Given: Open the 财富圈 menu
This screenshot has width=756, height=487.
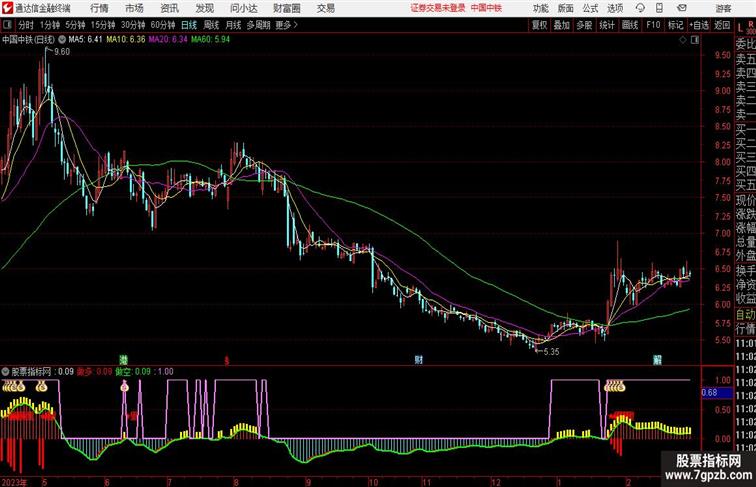Looking at the screenshot, I should click(286, 8).
